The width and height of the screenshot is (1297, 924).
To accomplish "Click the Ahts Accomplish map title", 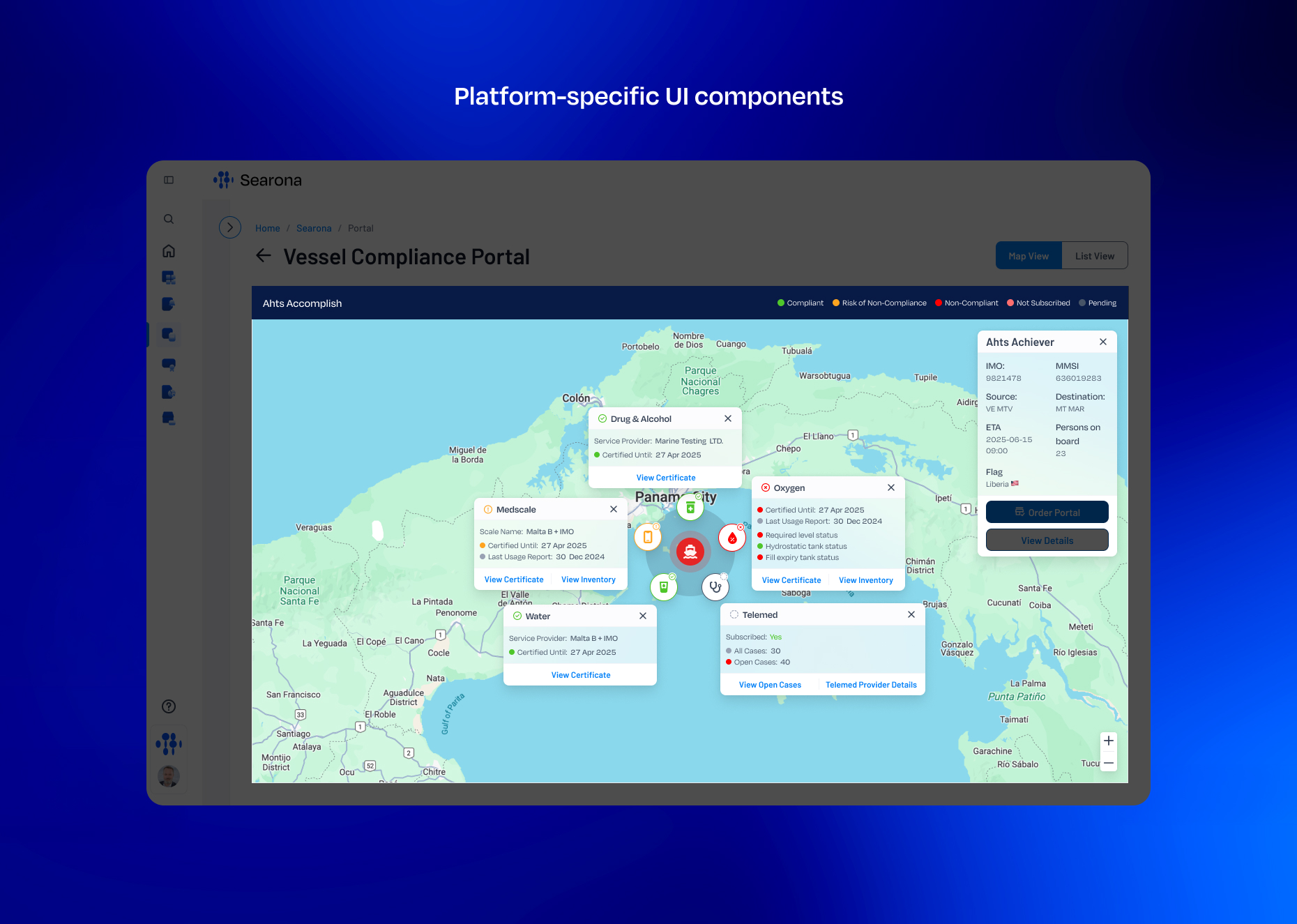I will point(302,303).
